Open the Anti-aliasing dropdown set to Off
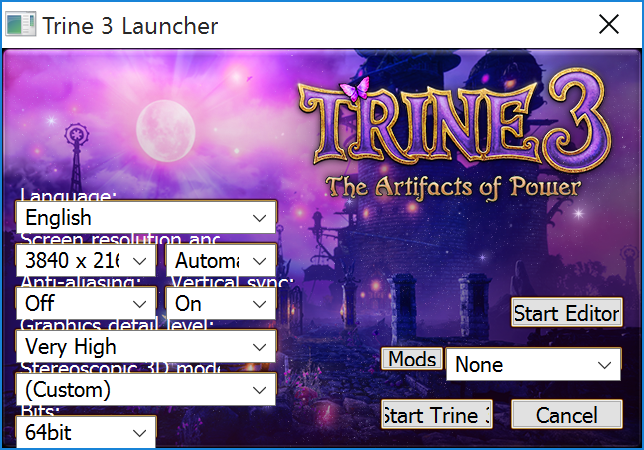The width and height of the screenshot is (644, 450). 86,303
